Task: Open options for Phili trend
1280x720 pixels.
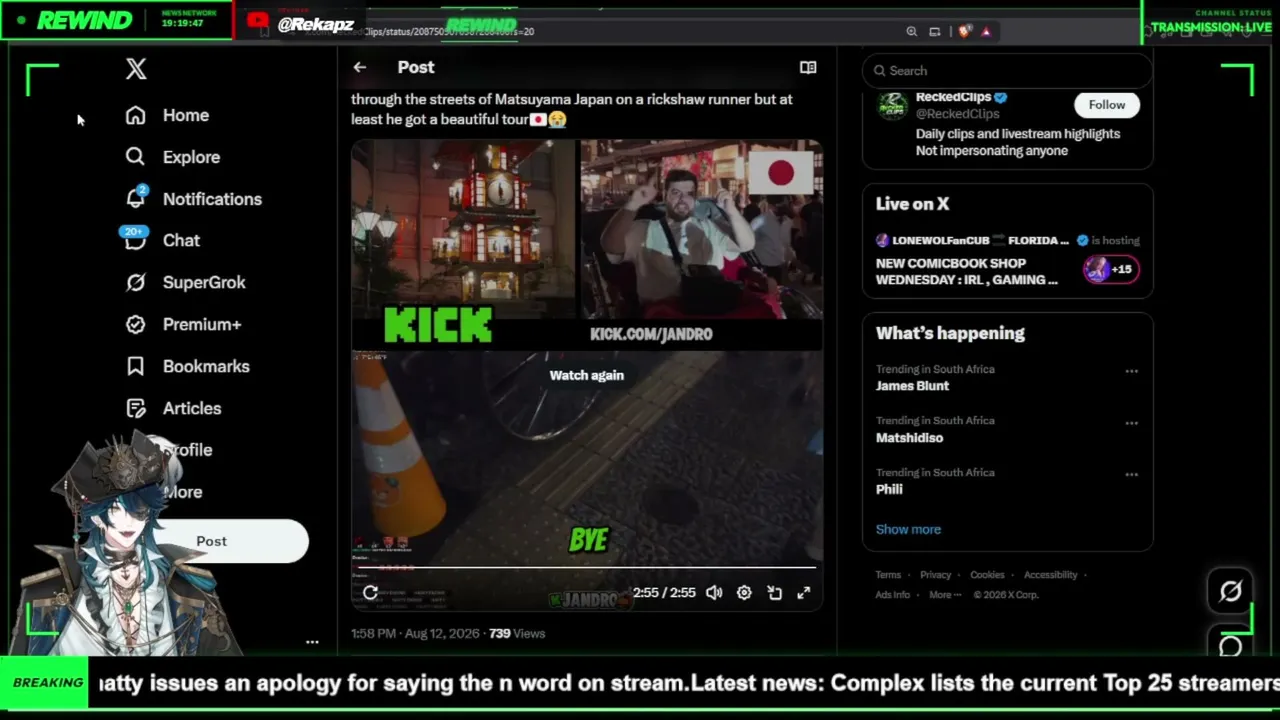Action: tap(1132, 475)
